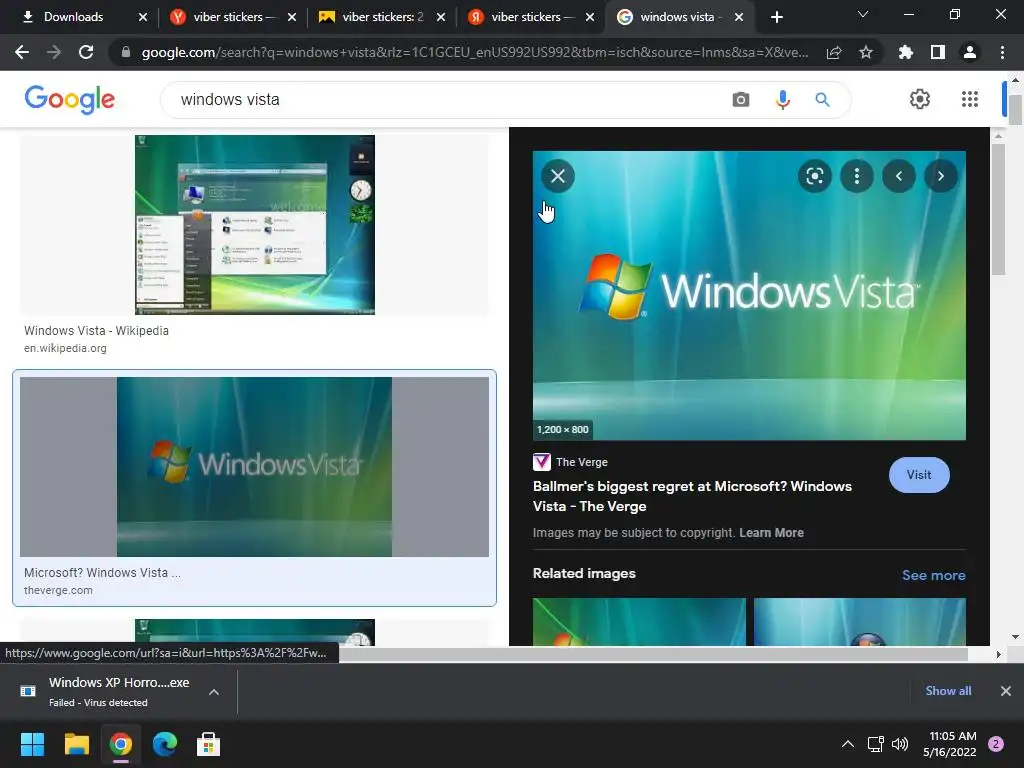Open the large Windows Vista preview image
This screenshot has width=1024, height=768.
[749, 295]
